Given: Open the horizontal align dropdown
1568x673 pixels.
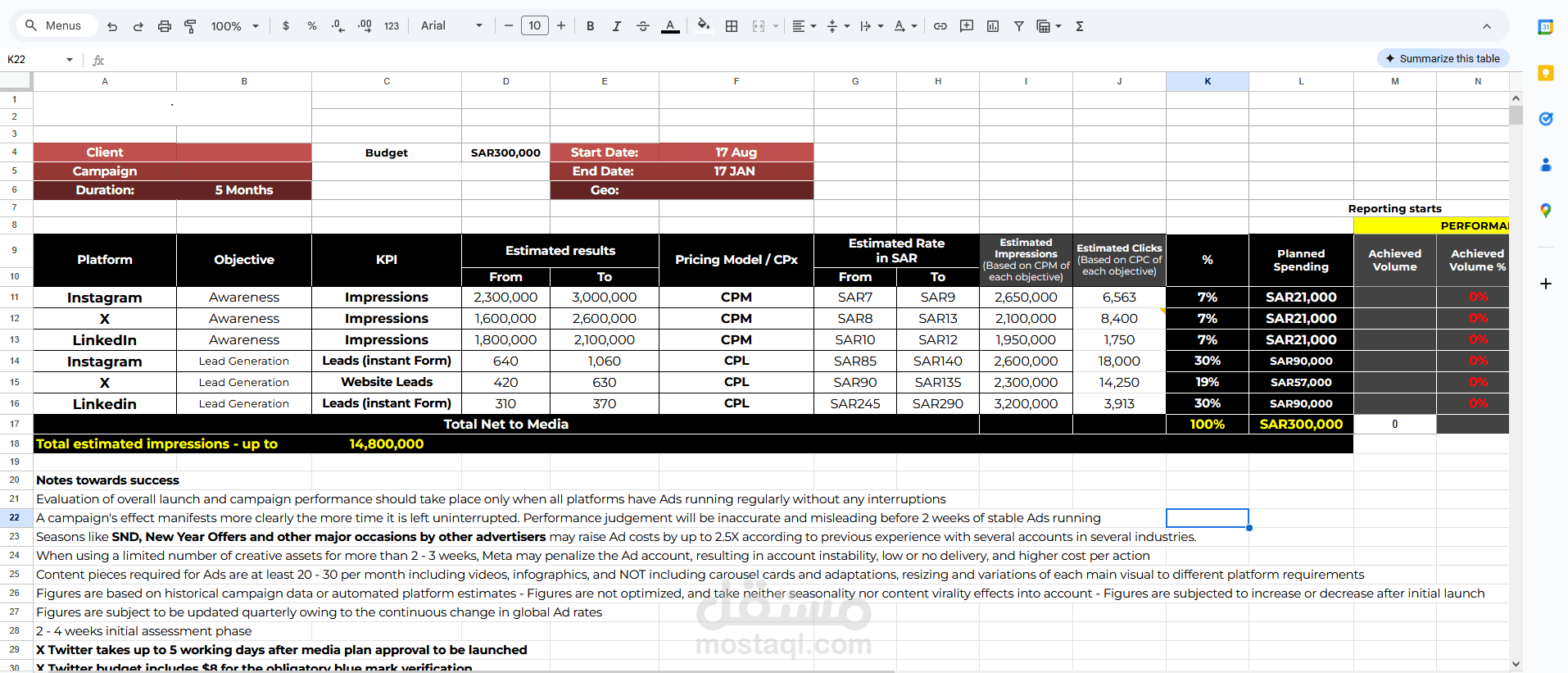Looking at the screenshot, I should 804,26.
